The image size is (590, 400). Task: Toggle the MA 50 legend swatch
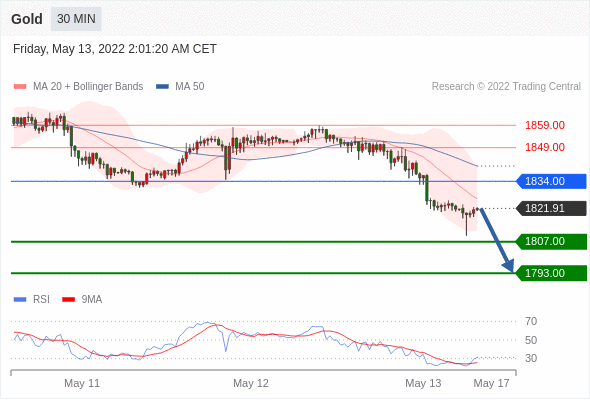point(162,87)
